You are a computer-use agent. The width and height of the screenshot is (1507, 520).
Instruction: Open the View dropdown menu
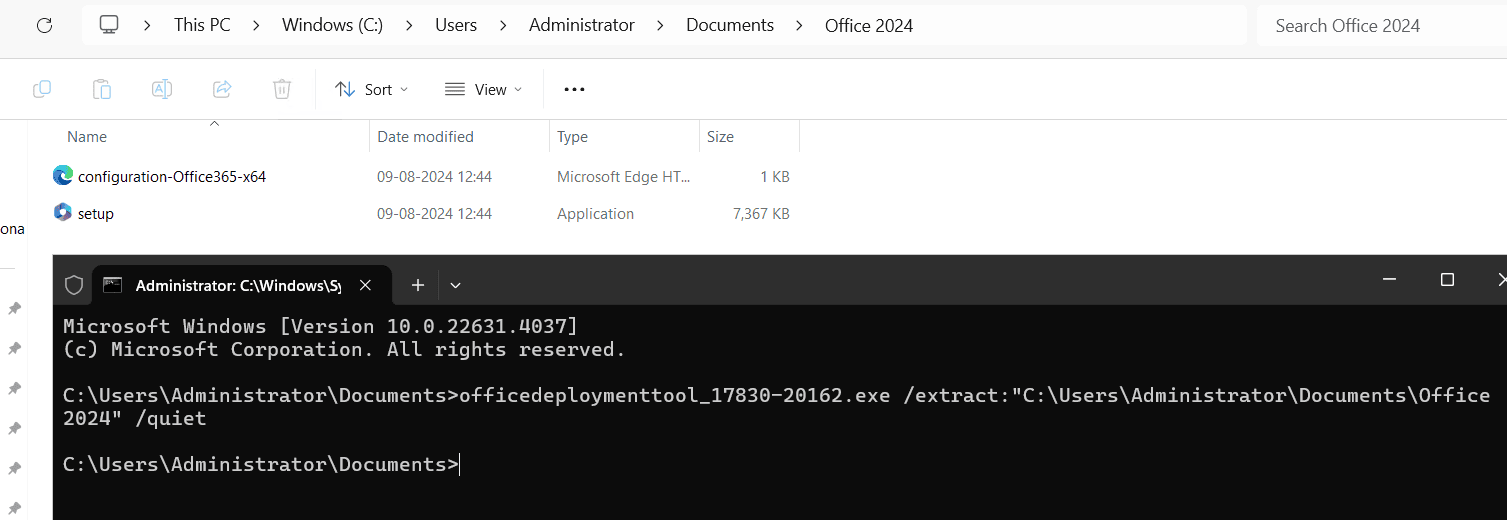[483, 89]
